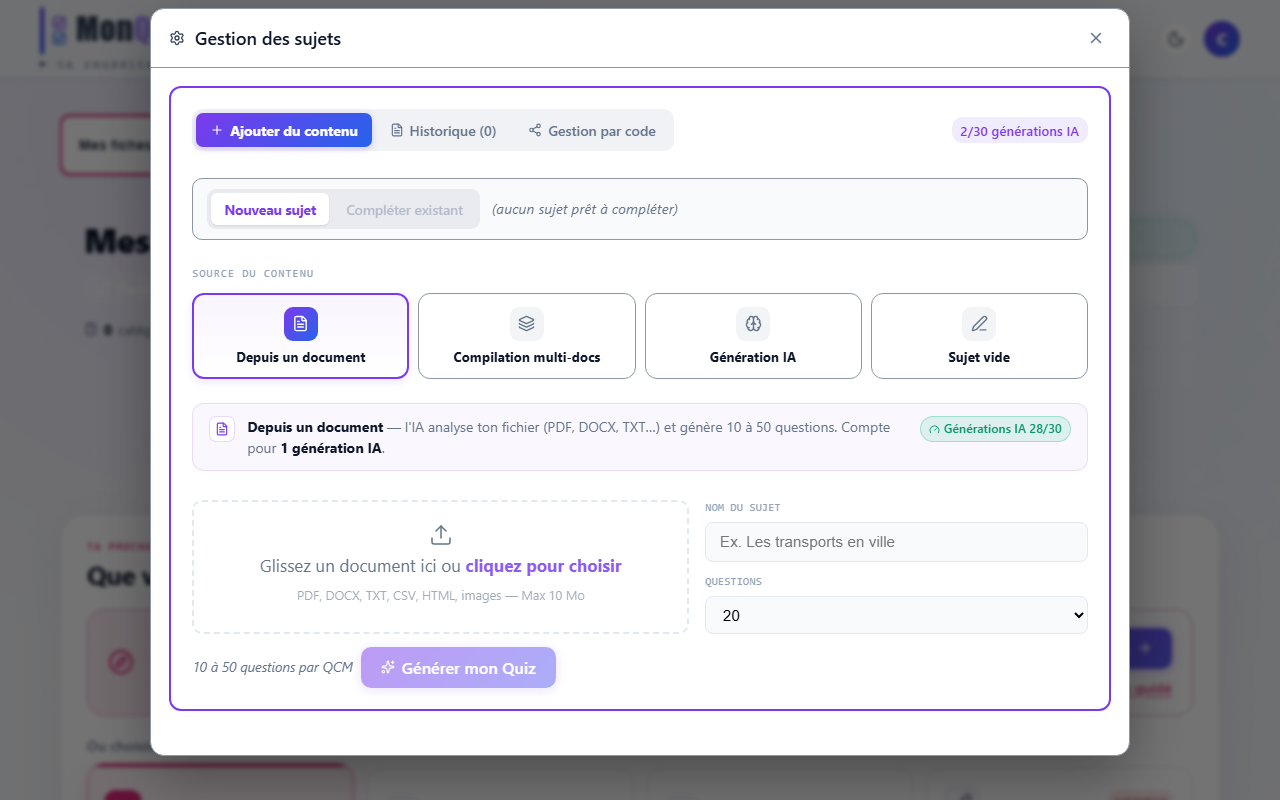
Task: Switch to Compléter existant mode
Action: click(405, 210)
